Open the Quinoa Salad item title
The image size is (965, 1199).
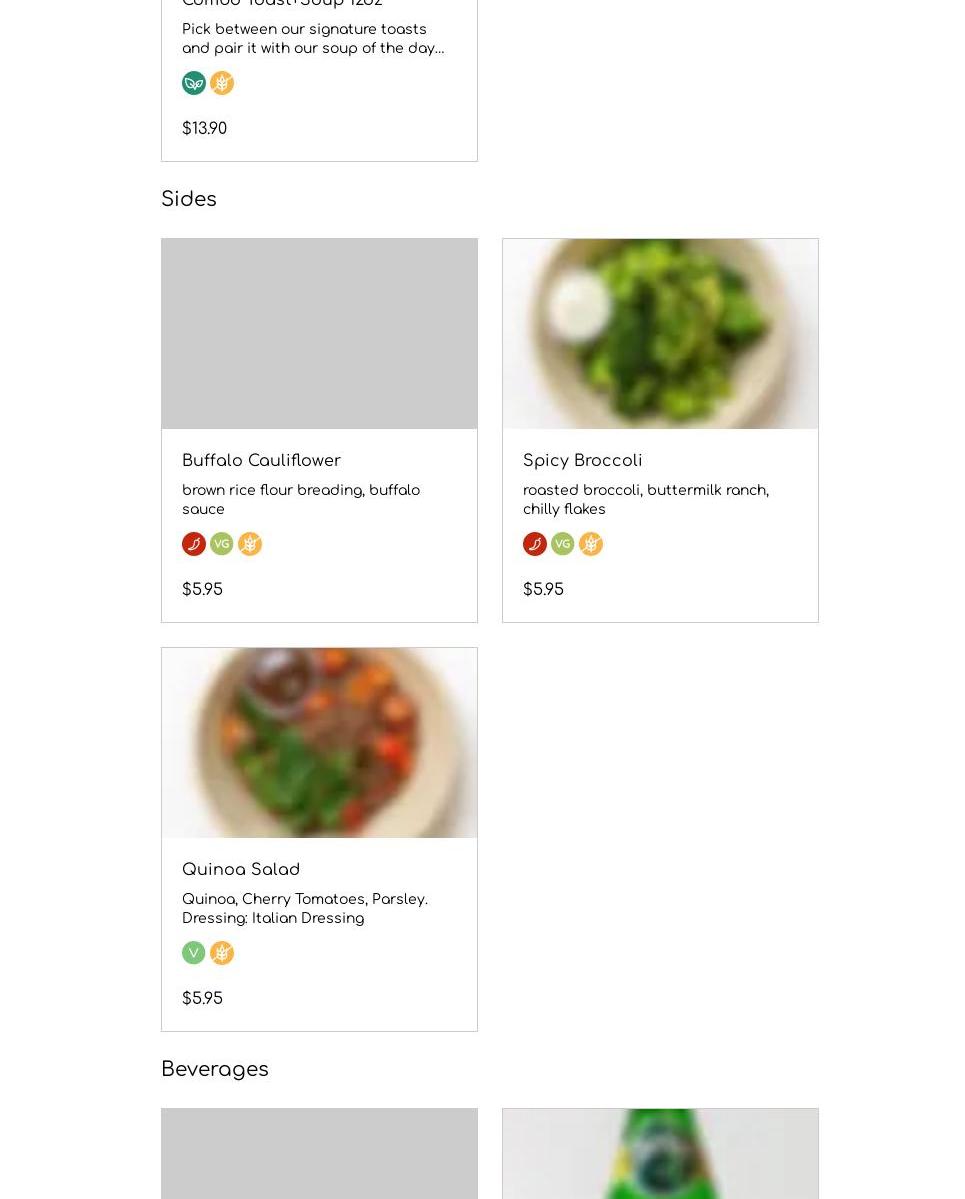pos(241,870)
